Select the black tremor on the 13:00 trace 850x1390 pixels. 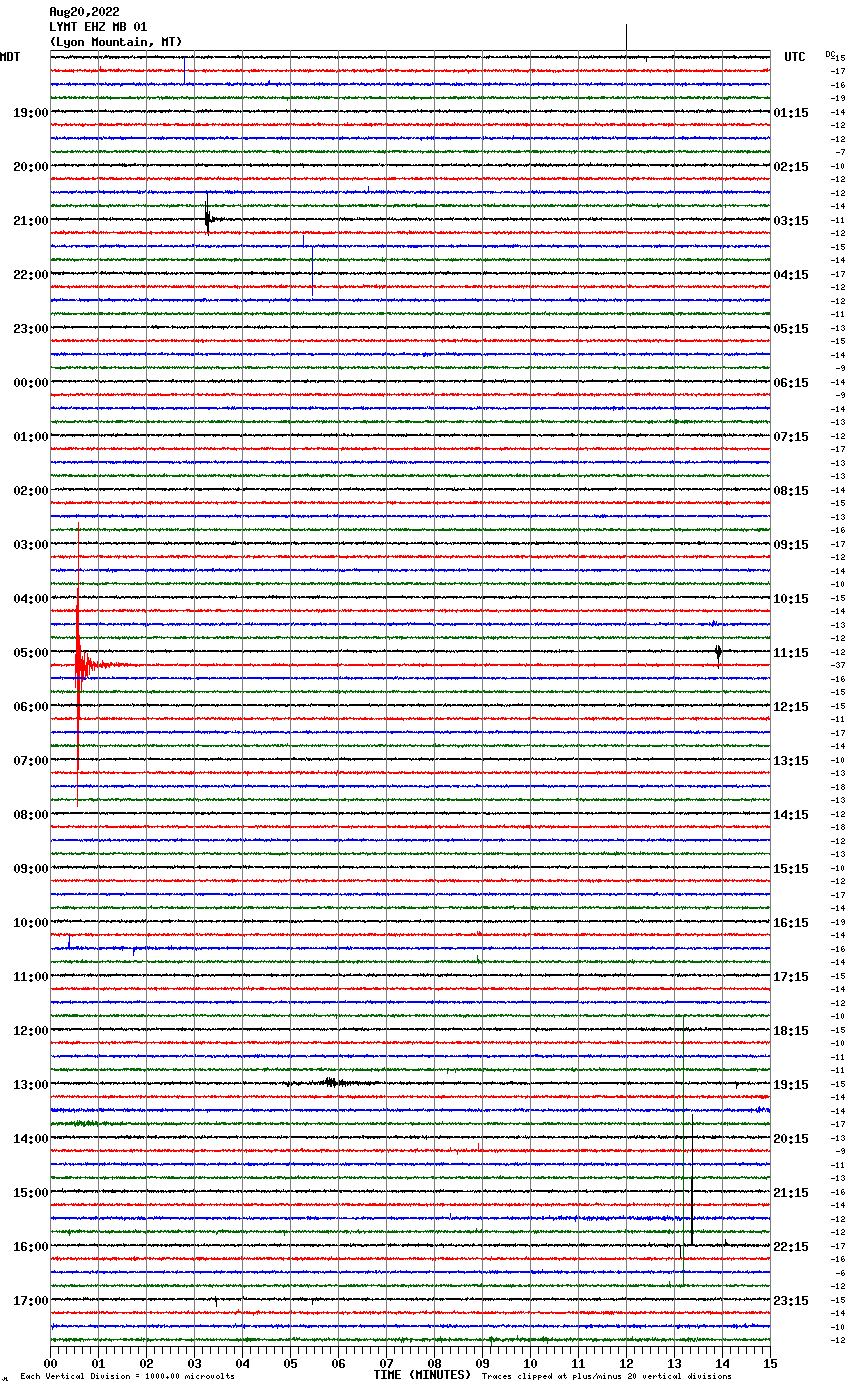(331, 1082)
